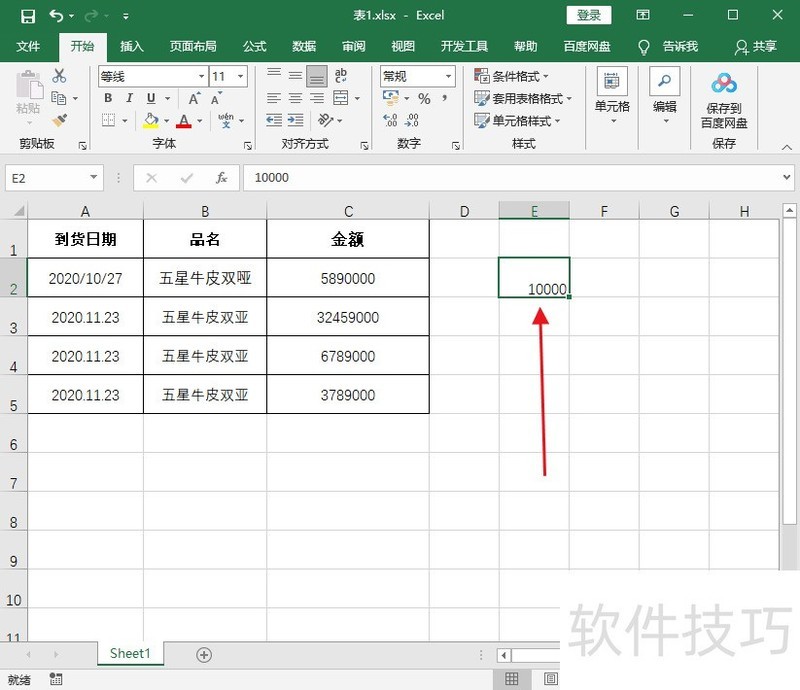Align text right
Image resolution: width=800 pixels, height=690 pixels.
click(x=317, y=98)
